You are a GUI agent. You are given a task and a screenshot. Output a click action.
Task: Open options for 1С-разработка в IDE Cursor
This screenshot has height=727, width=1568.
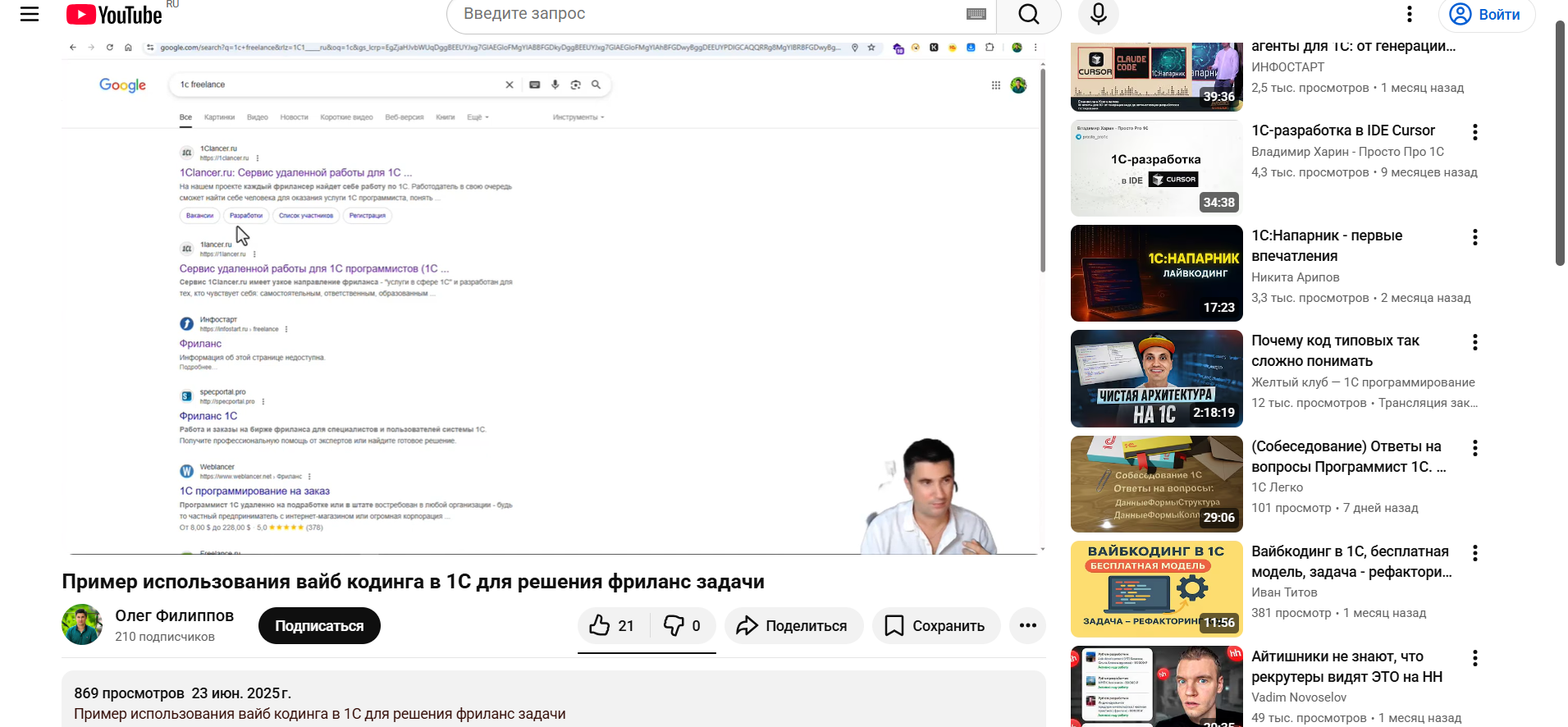click(x=1474, y=132)
